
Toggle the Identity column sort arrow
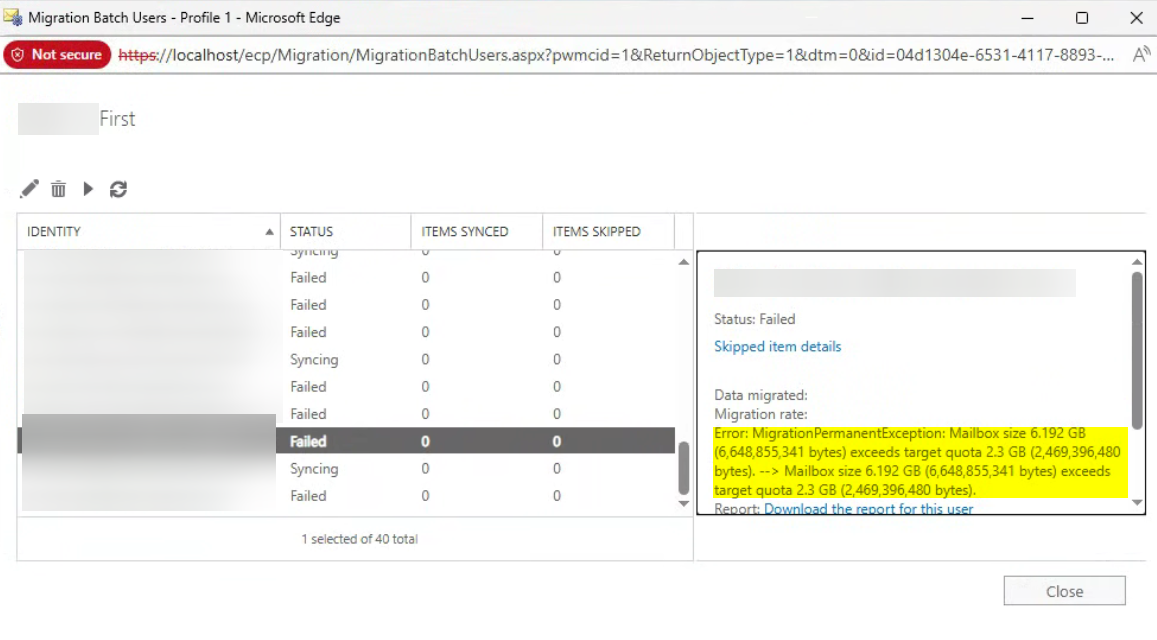tap(269, 232)
